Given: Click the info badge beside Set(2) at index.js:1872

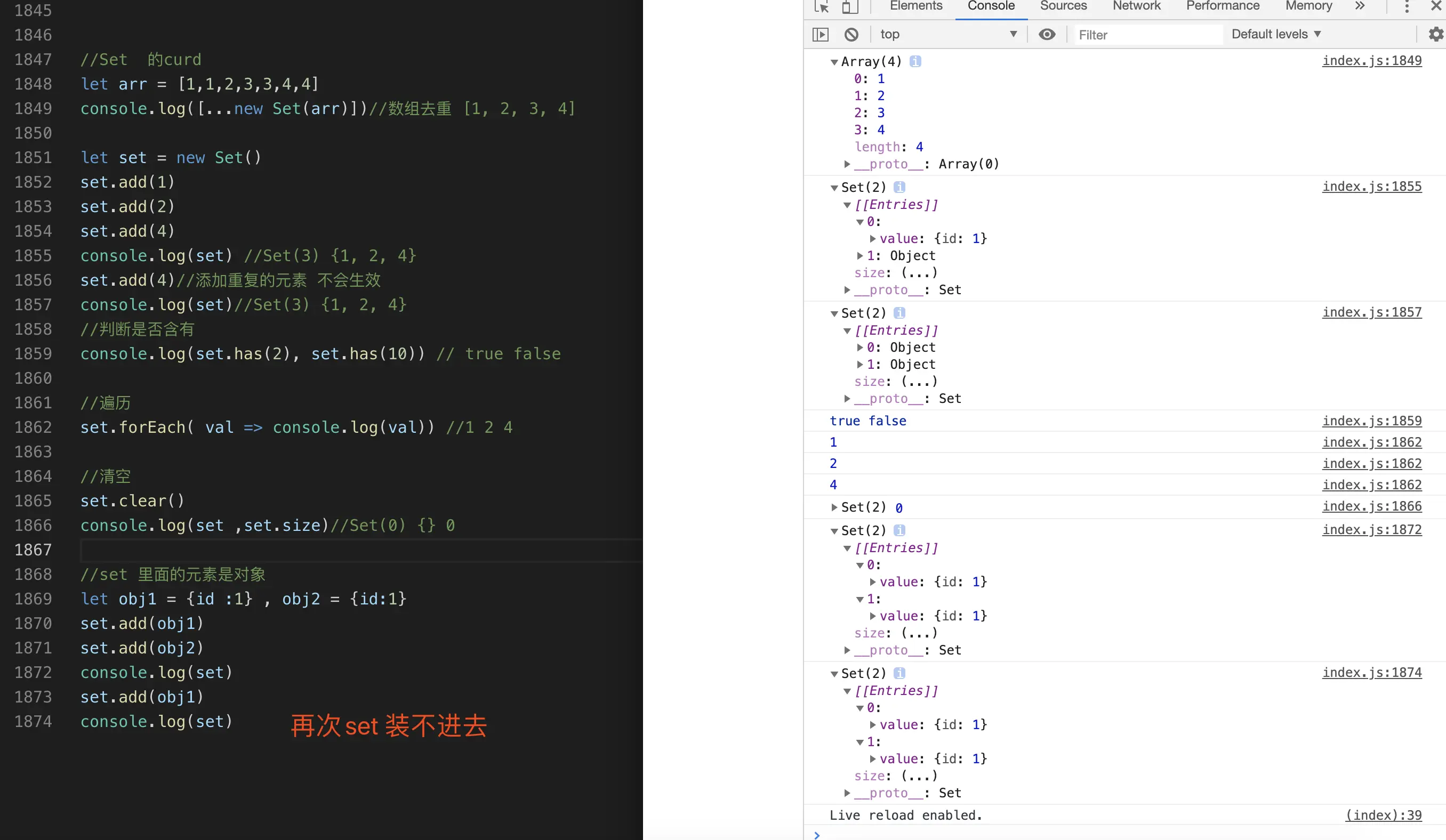Looking at the screenshot, I should (x=899, y=530).
